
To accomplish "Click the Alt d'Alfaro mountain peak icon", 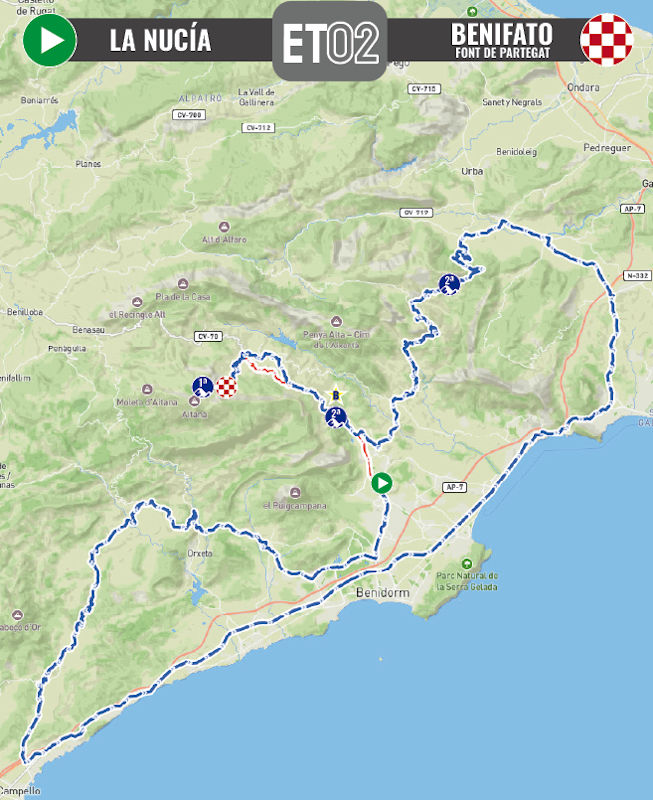I will 223,227.
